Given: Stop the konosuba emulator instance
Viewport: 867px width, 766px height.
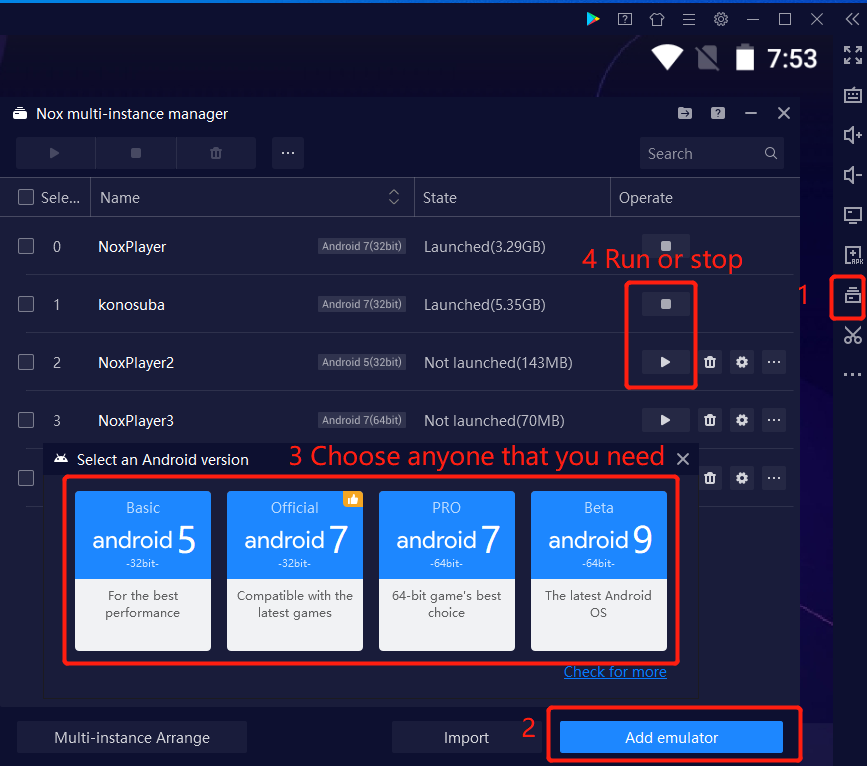Looking at the screenshot, I should 666,304.
